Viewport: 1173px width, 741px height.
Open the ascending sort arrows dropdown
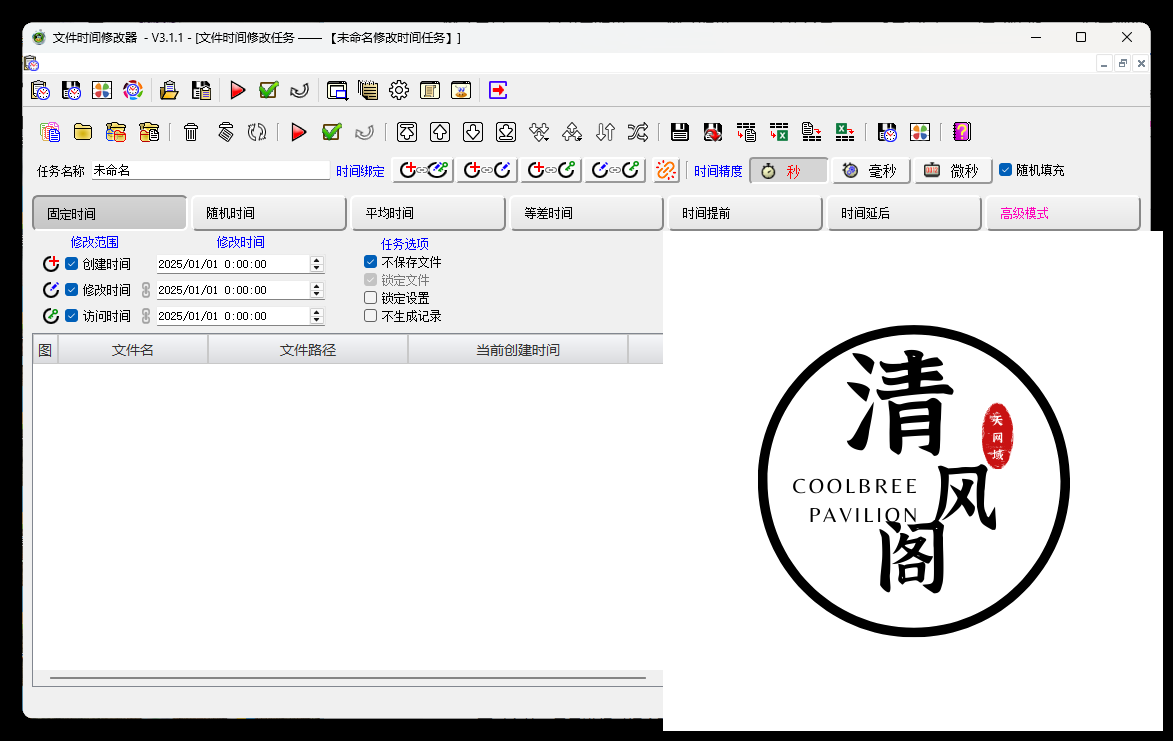tap(572, 132)
